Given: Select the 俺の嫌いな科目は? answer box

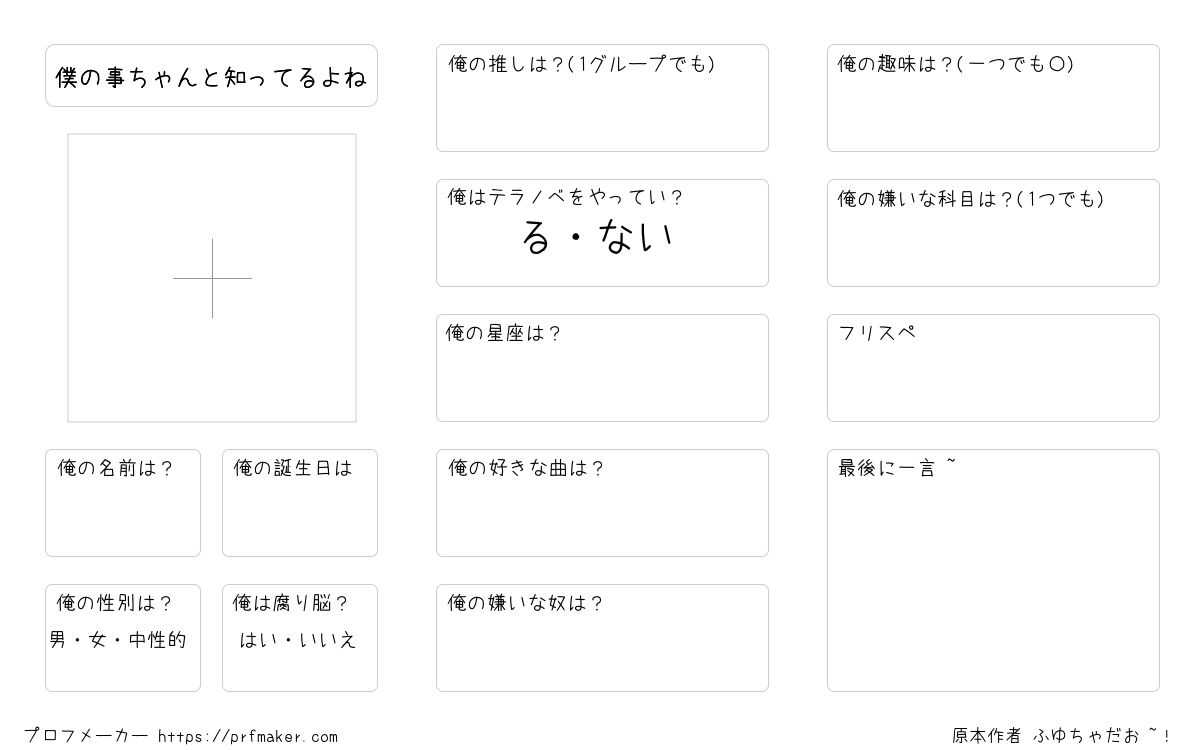Looking at the screenshot, I should click(993, 233).
